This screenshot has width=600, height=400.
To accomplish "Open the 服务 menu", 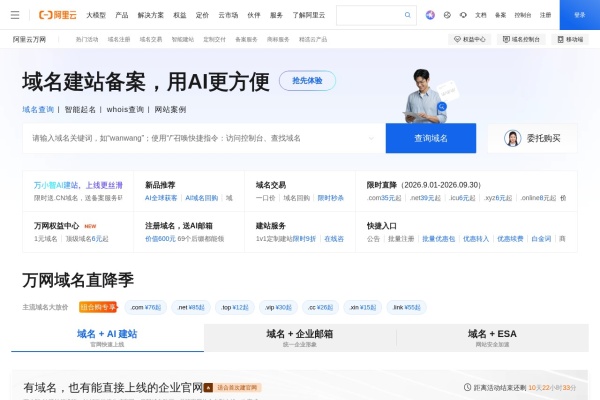I will pyautogui.click(x=276, y=15).
